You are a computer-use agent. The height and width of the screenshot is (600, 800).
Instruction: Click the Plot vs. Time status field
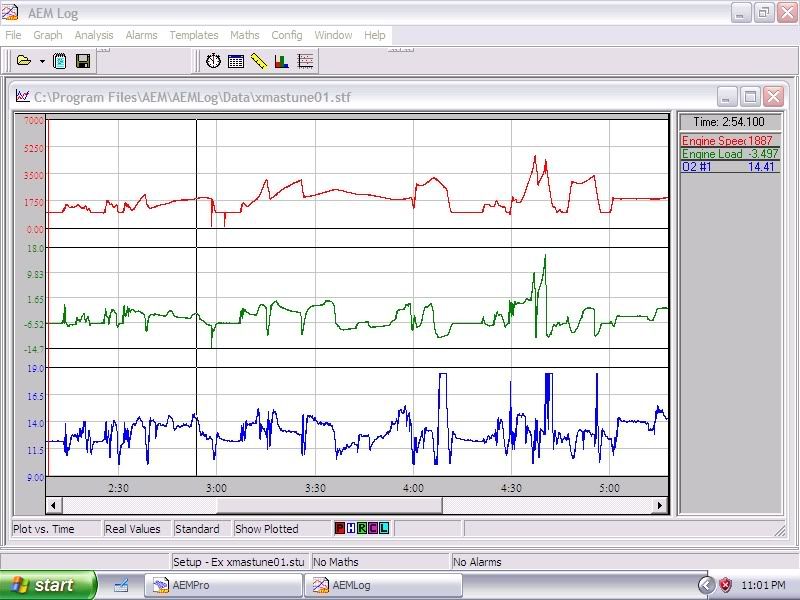click(56, 529)
